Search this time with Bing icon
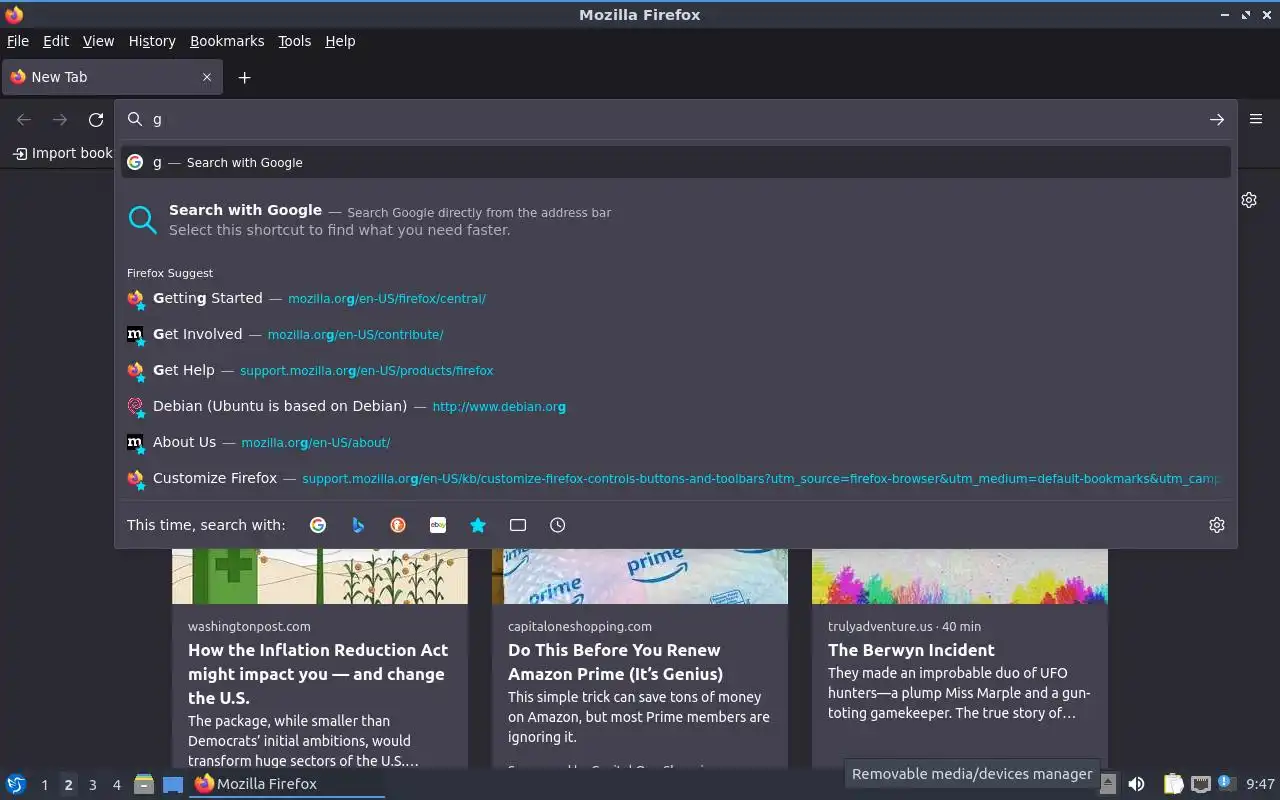The height and width of the screenshot is (800, 1280). (358, 525)
